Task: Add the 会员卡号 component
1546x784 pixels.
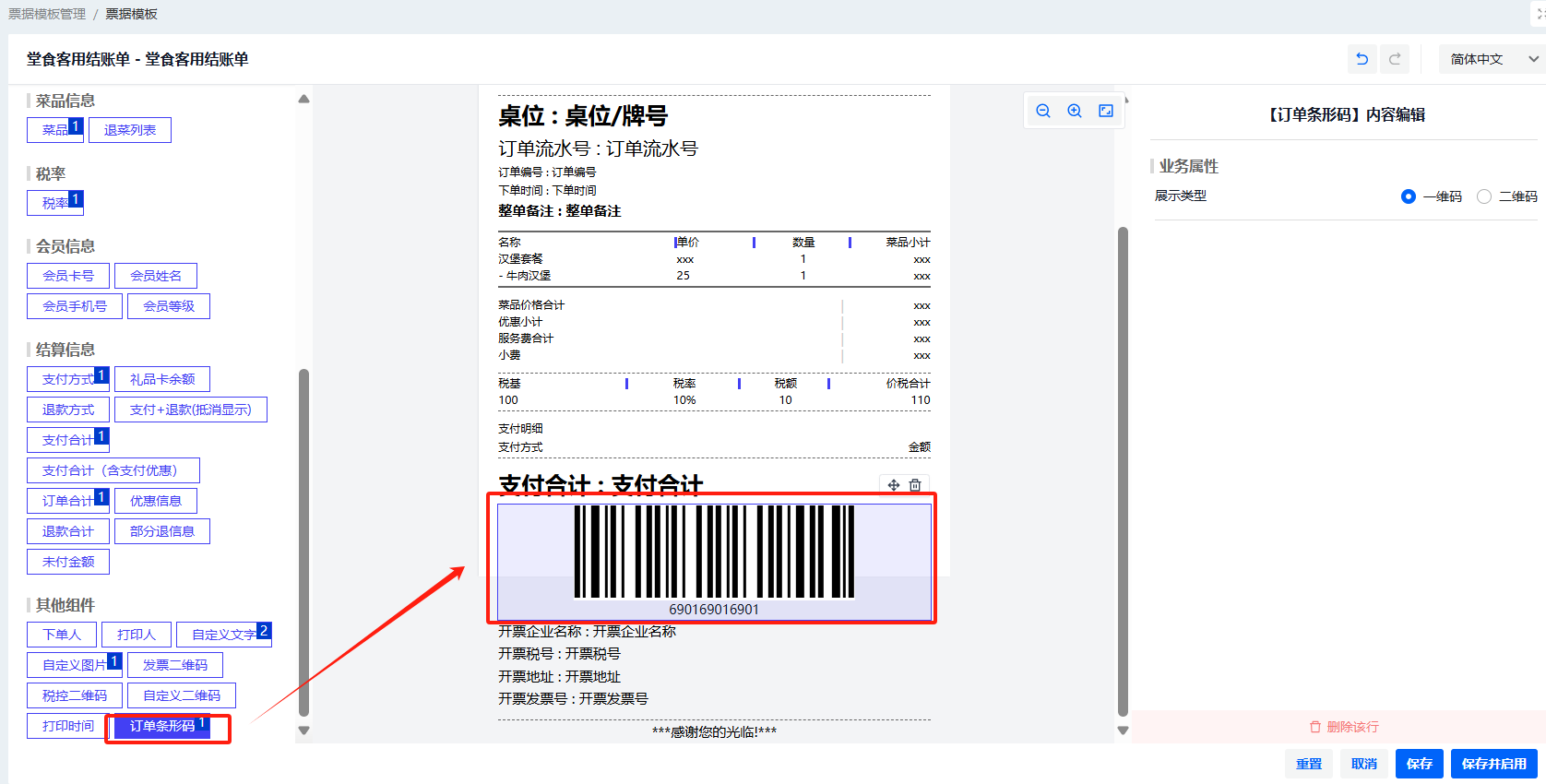Action: pos(68,276)
